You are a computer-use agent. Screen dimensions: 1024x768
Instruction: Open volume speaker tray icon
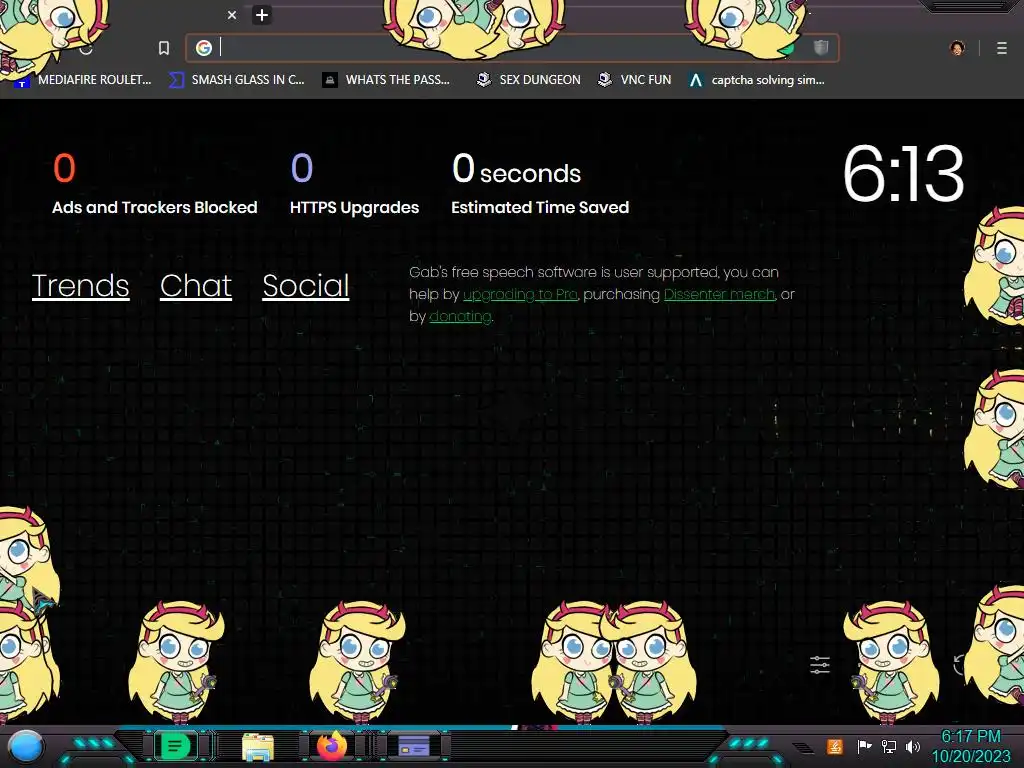(913, 746)
